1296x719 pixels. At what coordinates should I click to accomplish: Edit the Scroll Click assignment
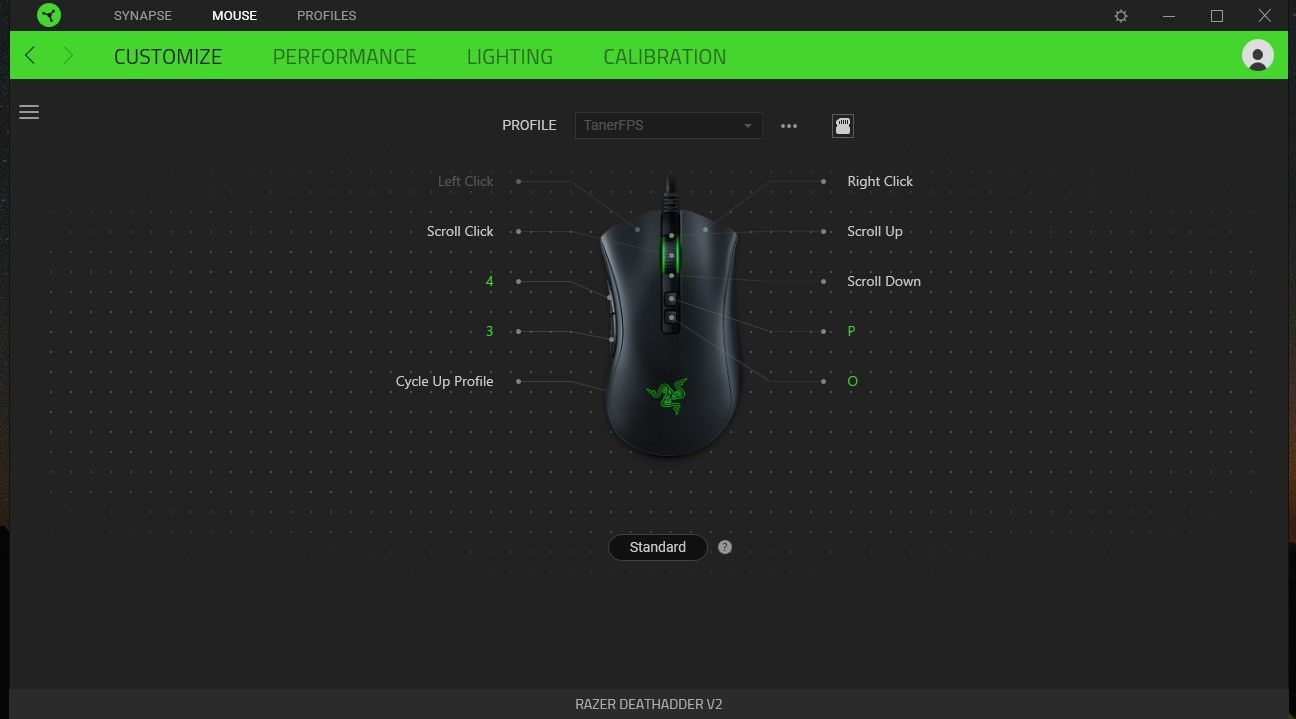coord(460,231)
